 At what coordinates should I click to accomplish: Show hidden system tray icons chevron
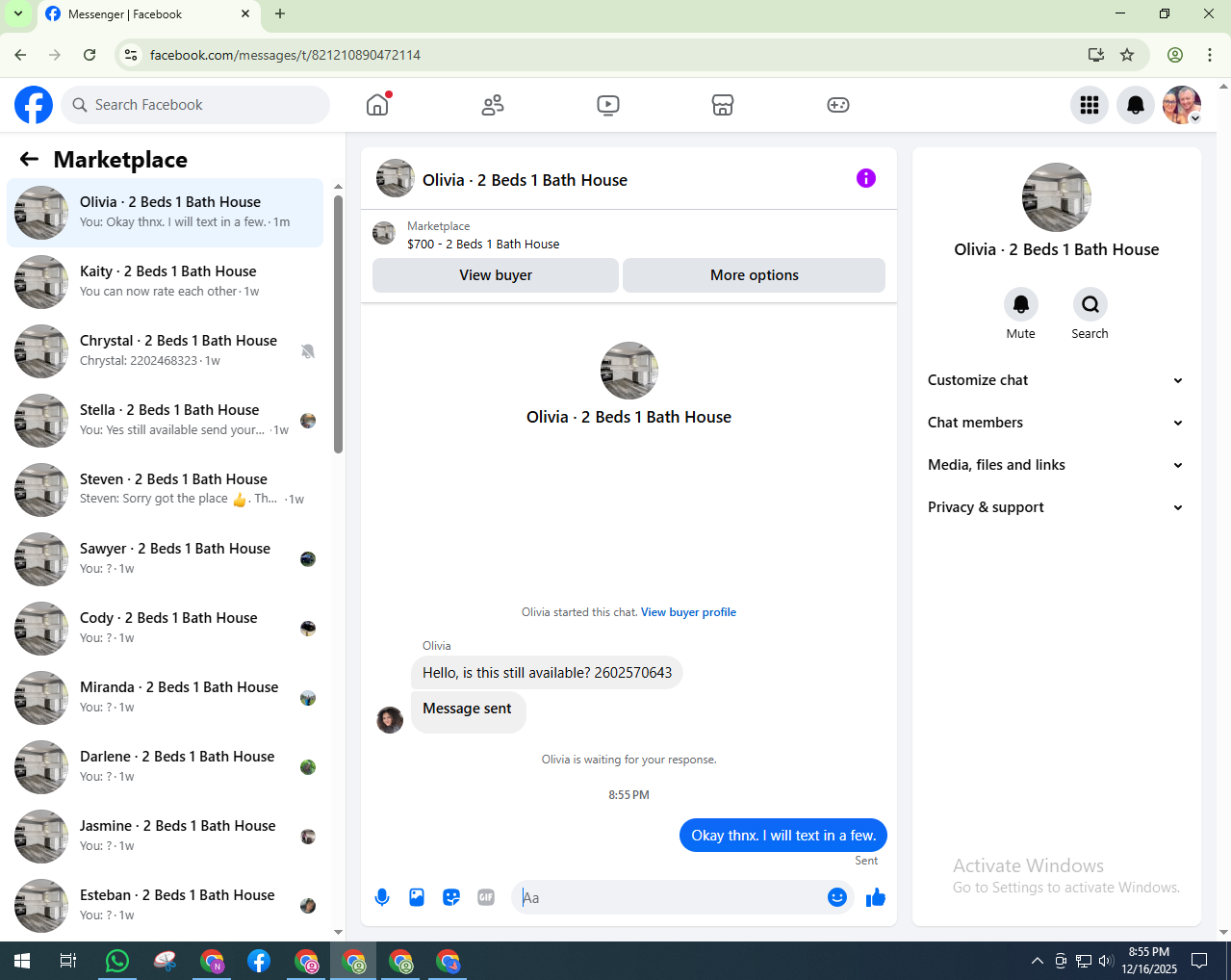click(1037, 961)
